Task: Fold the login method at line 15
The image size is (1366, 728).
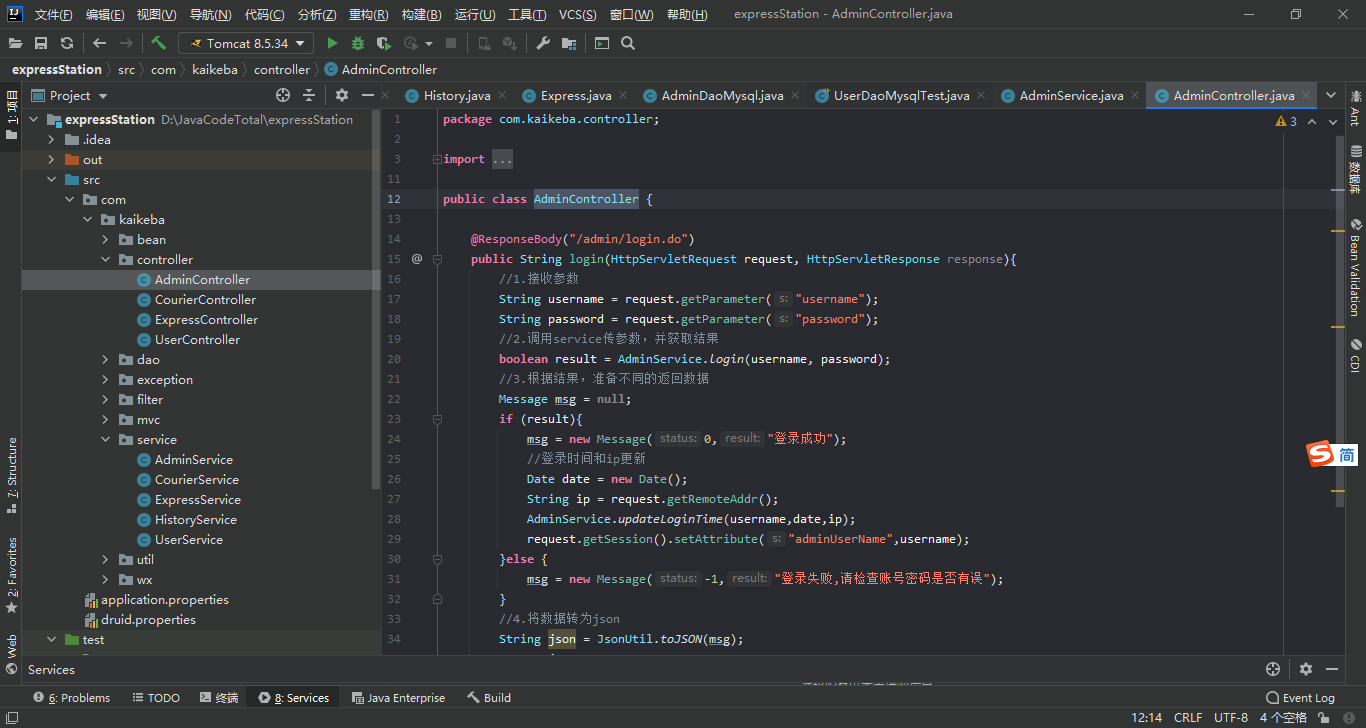Action: (x=437, y=259)
